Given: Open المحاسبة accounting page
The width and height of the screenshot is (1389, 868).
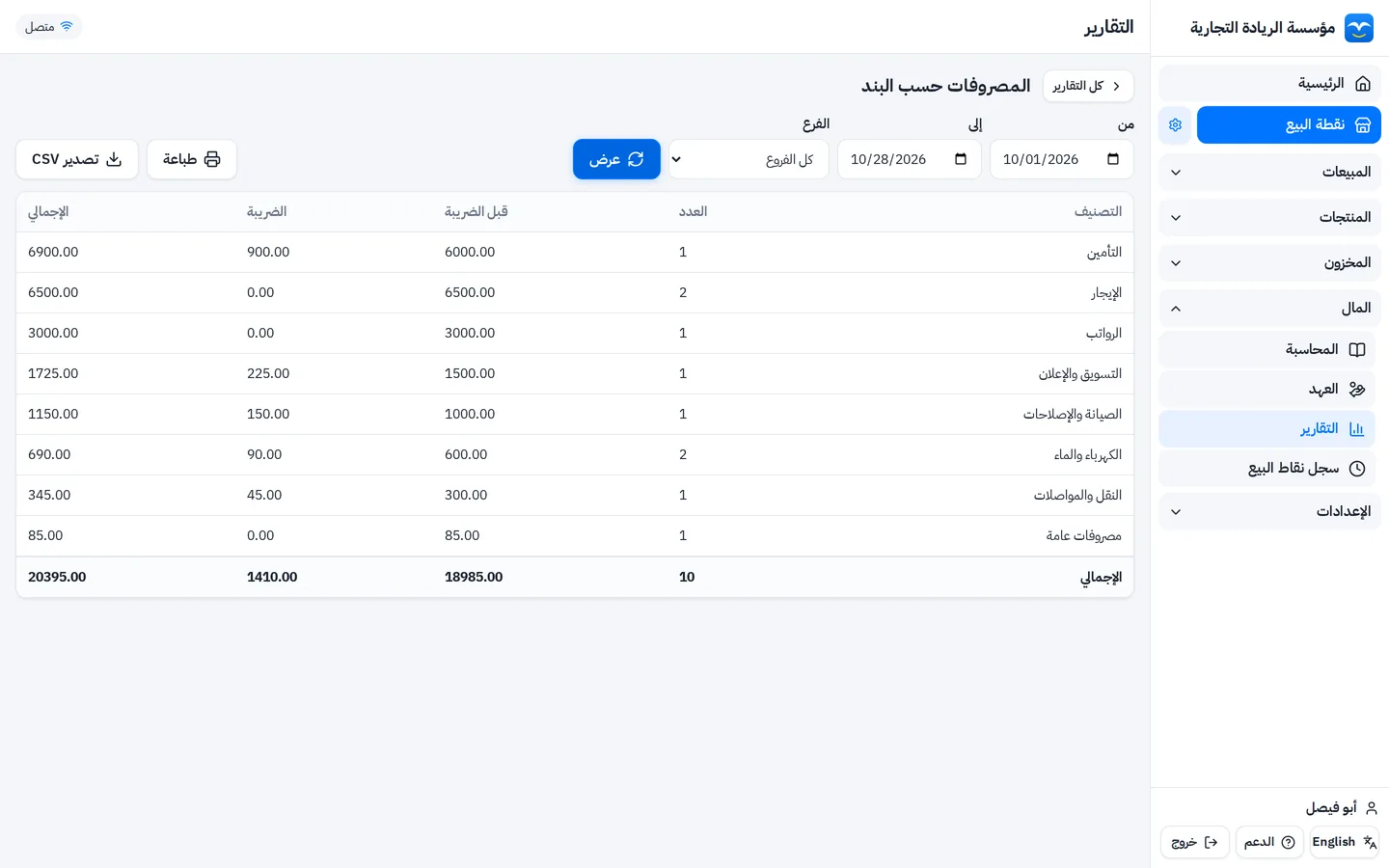Looking at the screenshot, I should (x=1266, y=350).
